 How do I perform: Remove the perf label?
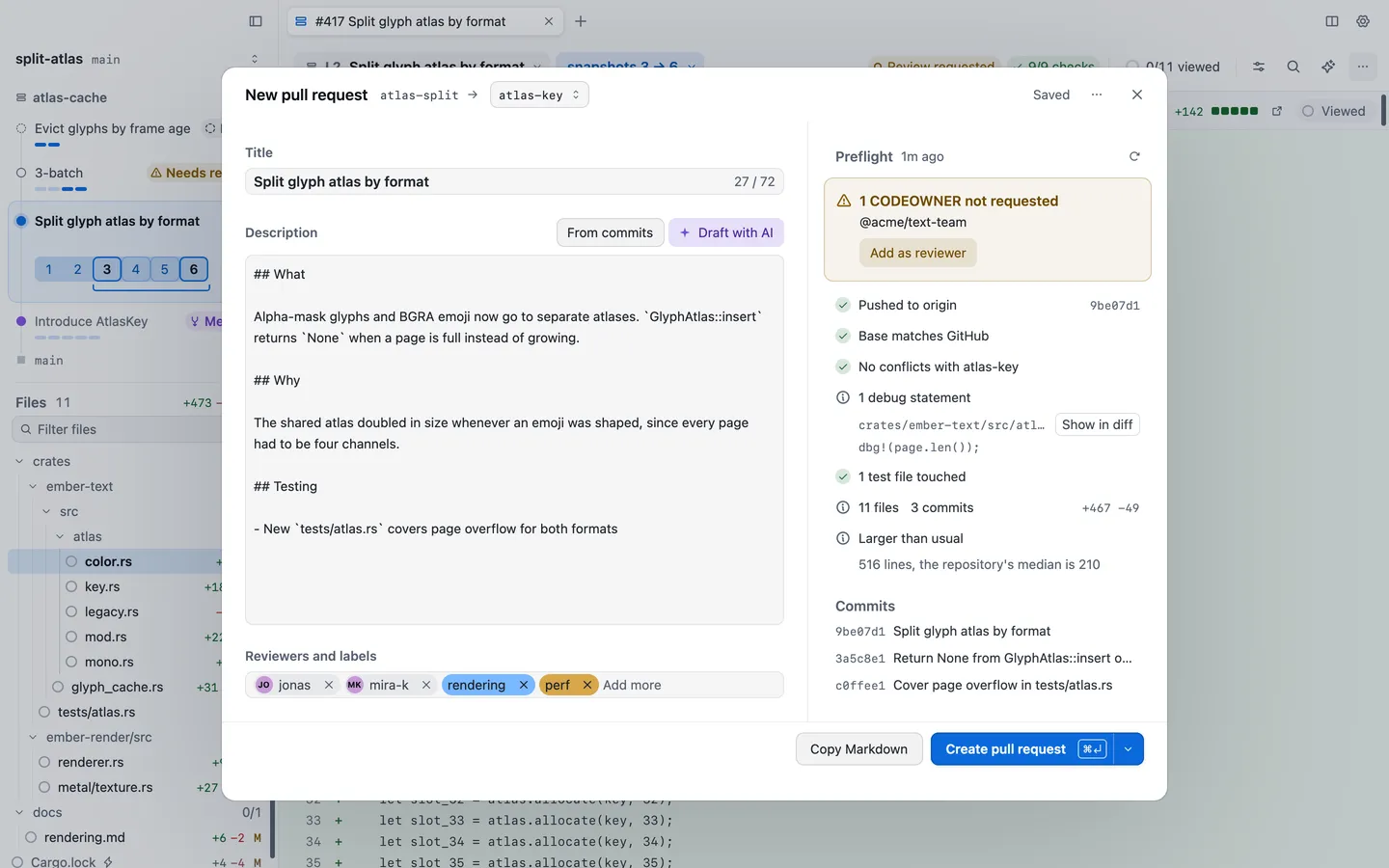click(x=586, y=685)
